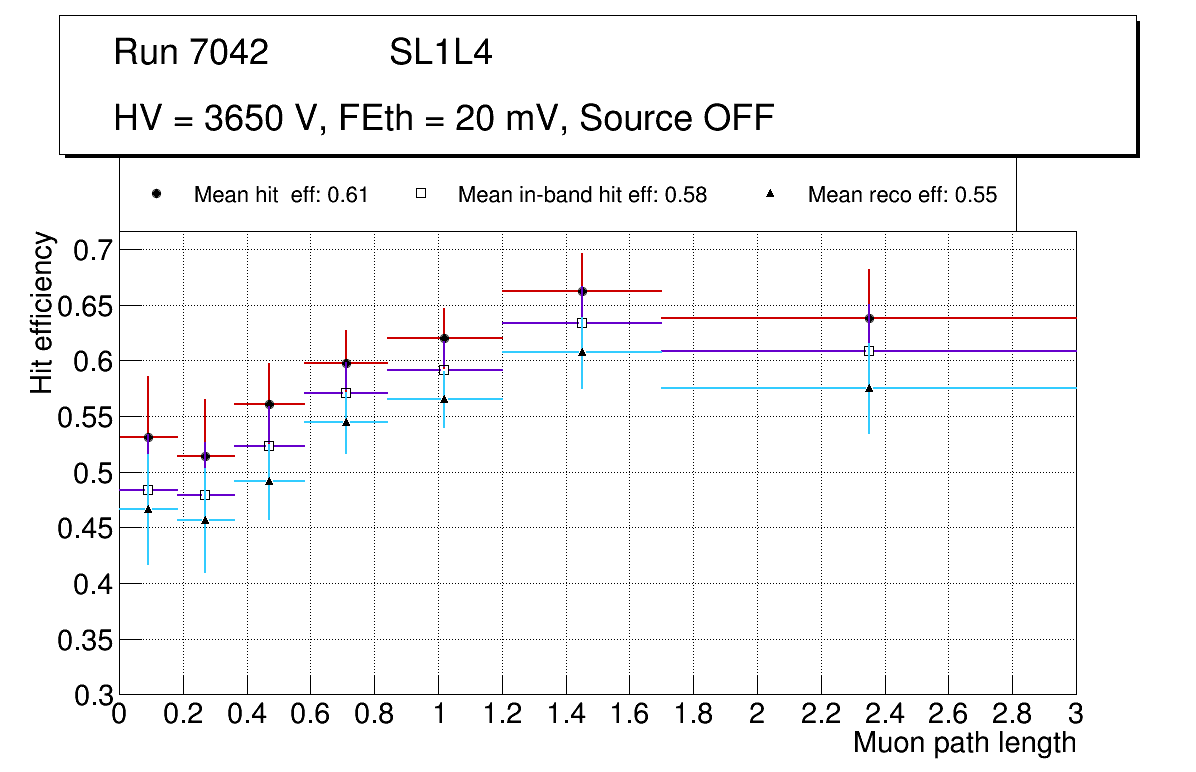Click the open square legend marker
This screenshot has width=1196, height=772.
click(x=421, y=194)
